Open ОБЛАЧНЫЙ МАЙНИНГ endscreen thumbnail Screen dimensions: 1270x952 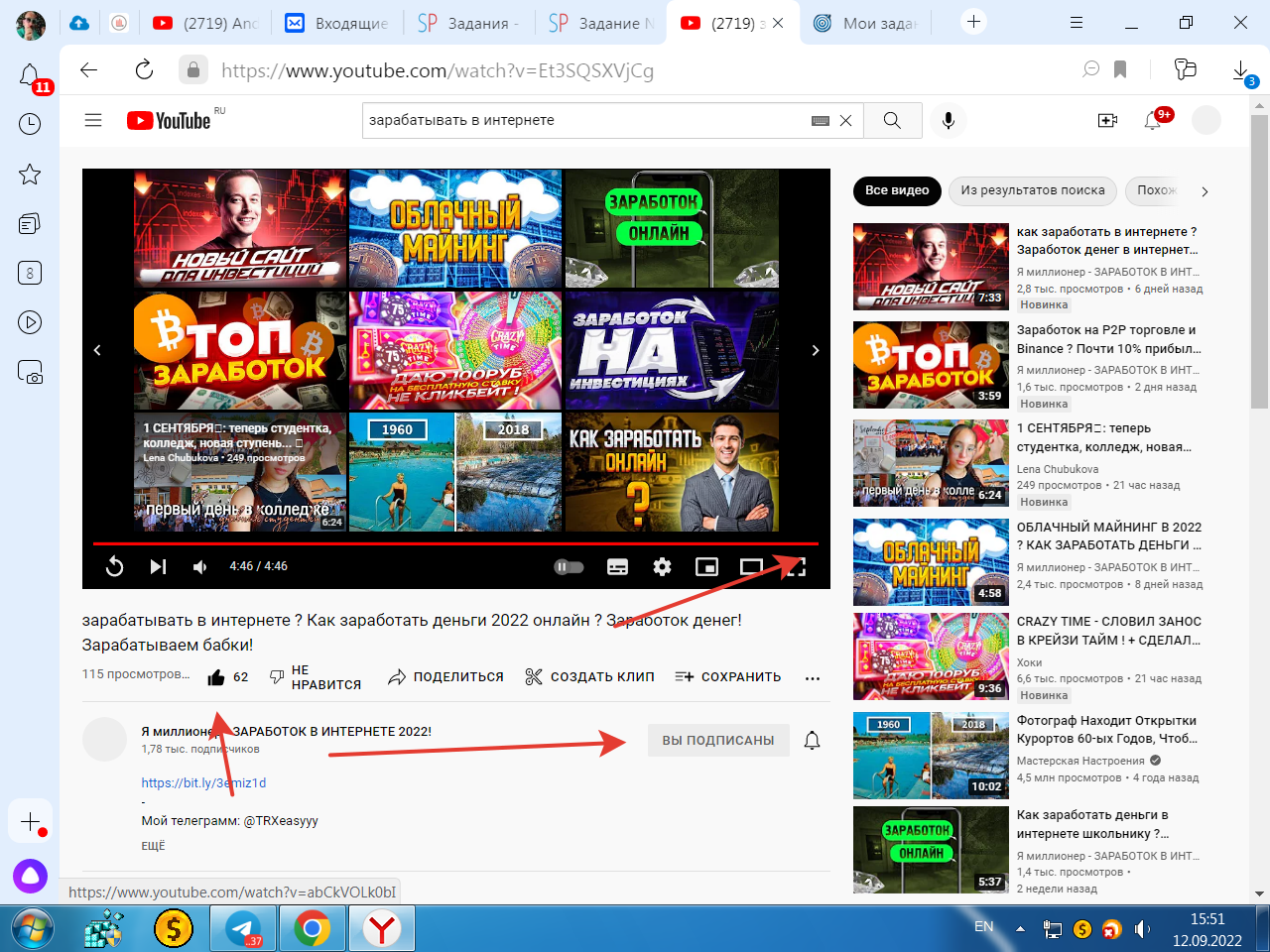tap(455, 228)
